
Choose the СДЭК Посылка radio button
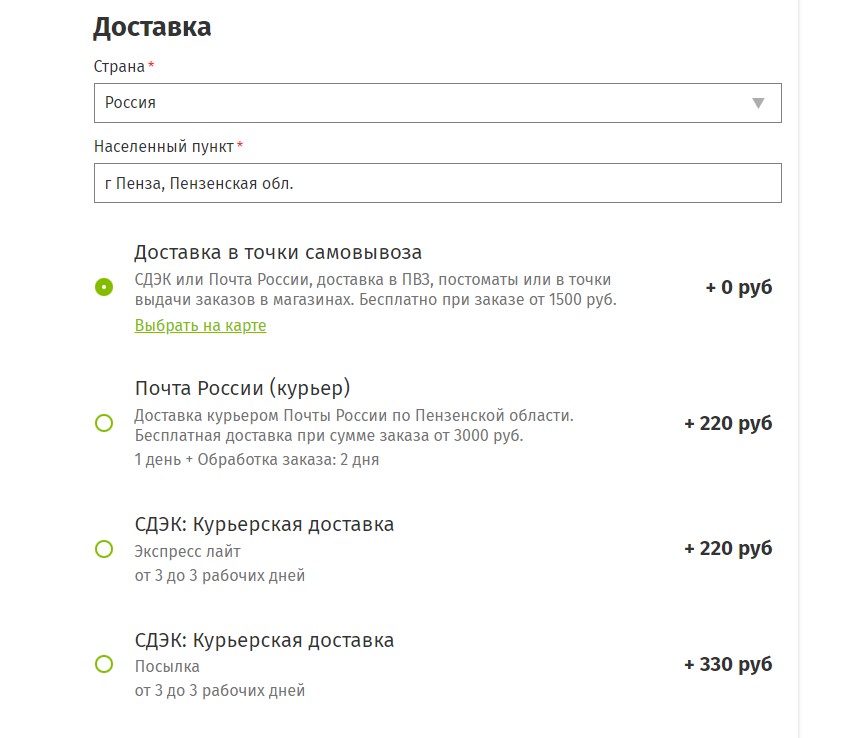(x=104, y=664)
